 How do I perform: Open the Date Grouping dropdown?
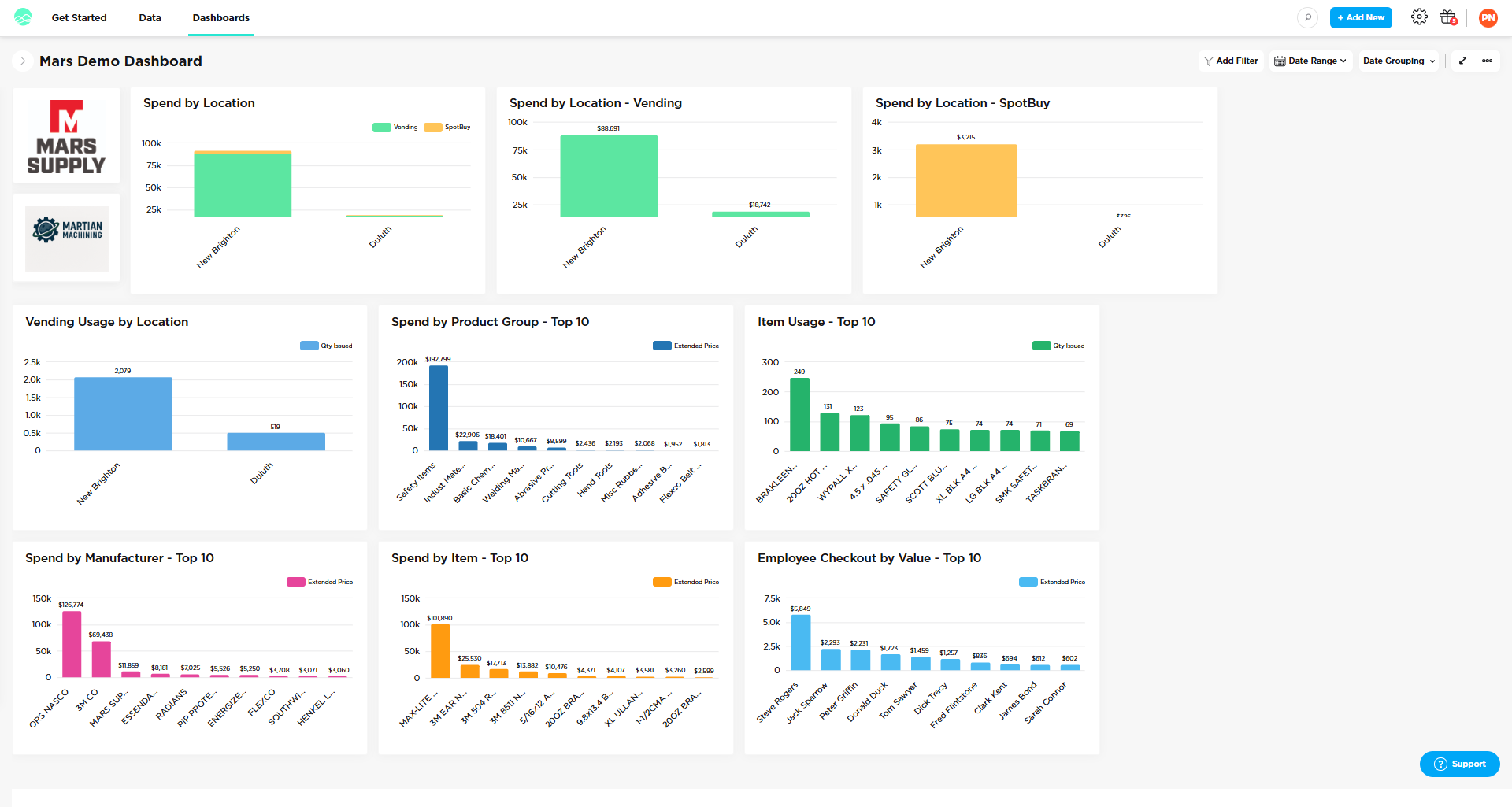tap(1399, 61)
